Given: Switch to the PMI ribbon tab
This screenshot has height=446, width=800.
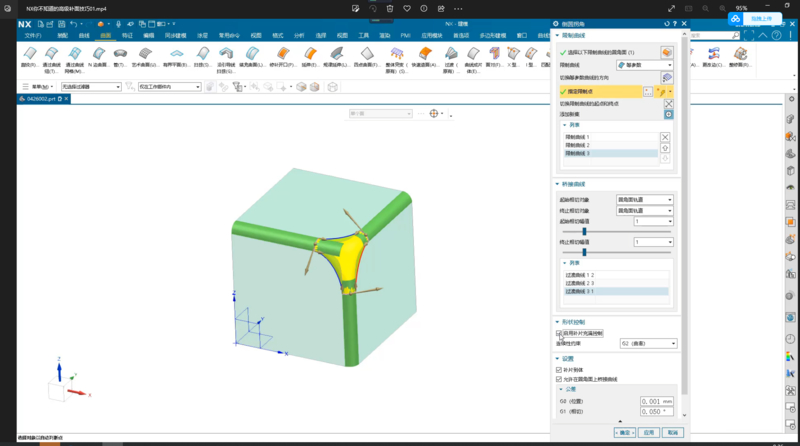Looking at the screenshot, I should tap(406, 35).
